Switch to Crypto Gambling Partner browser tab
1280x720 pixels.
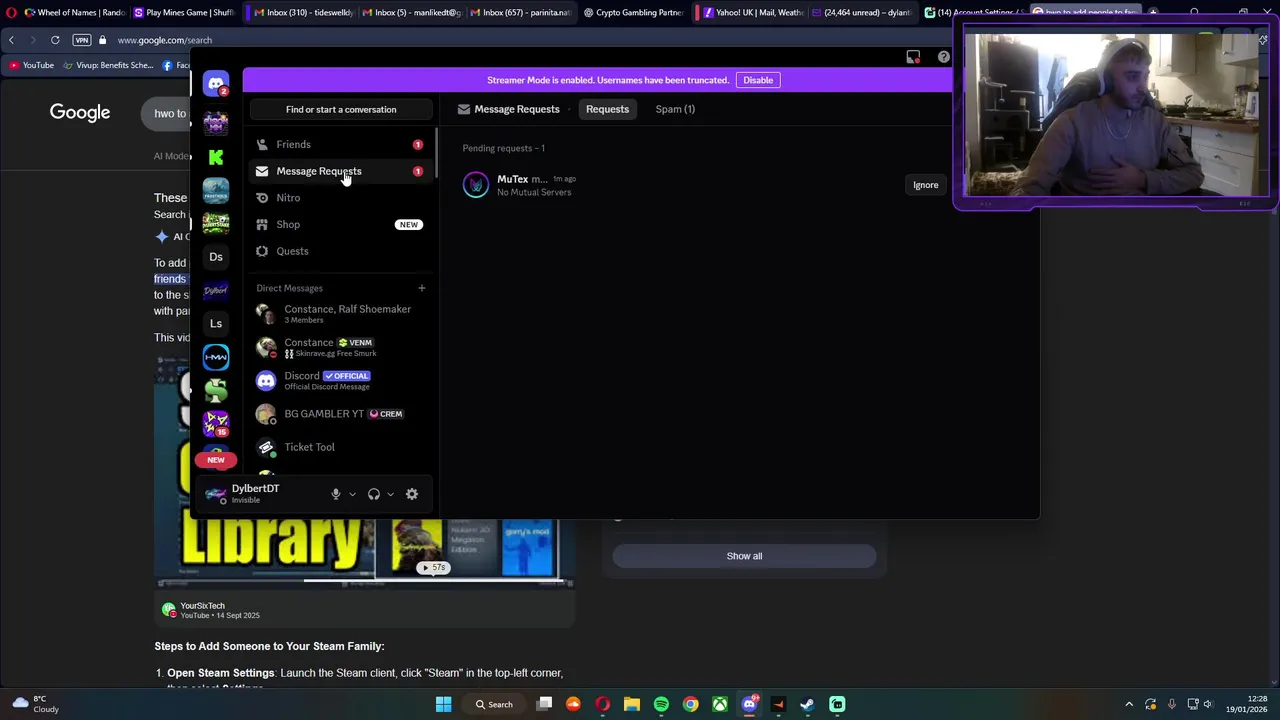click(634, 13)
